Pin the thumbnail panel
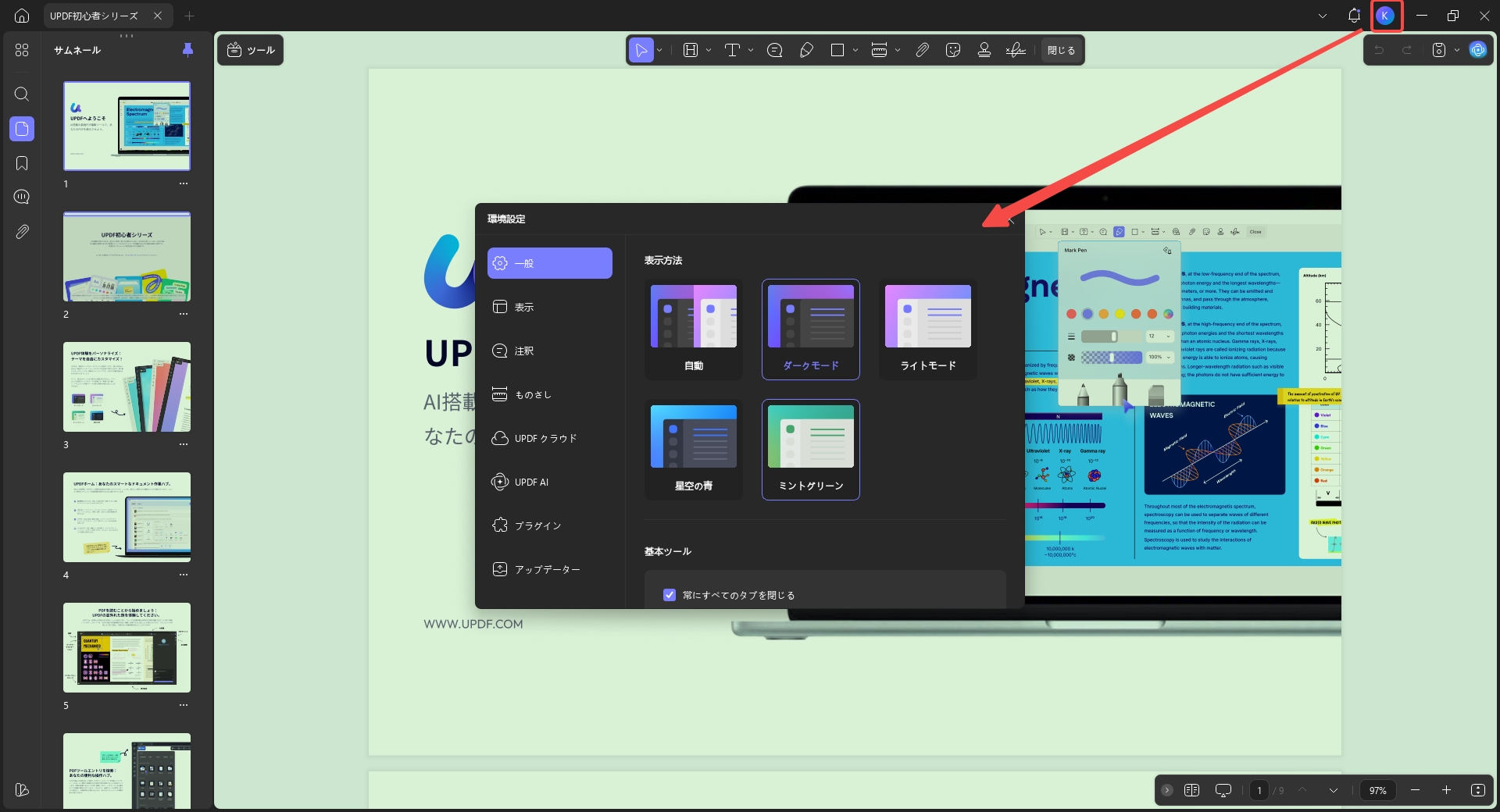The image size is (1500, 812). (x=187, y=50)
